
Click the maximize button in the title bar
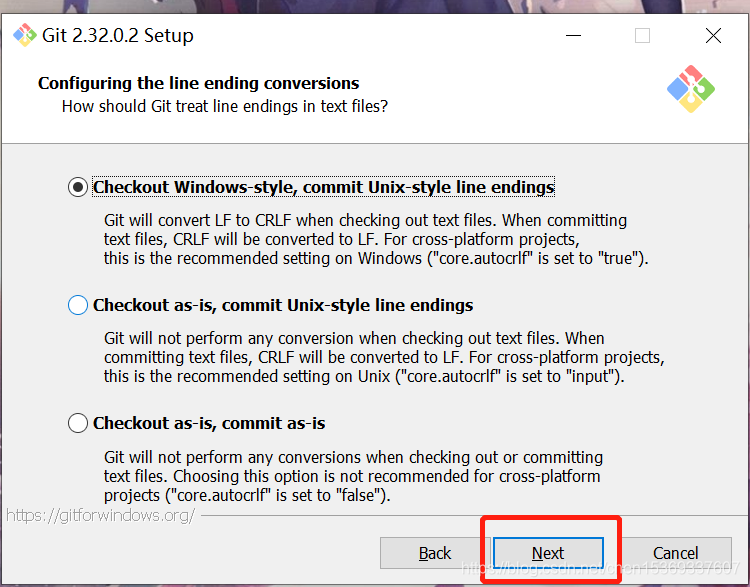pyautogui.click(x=642, y=36)
